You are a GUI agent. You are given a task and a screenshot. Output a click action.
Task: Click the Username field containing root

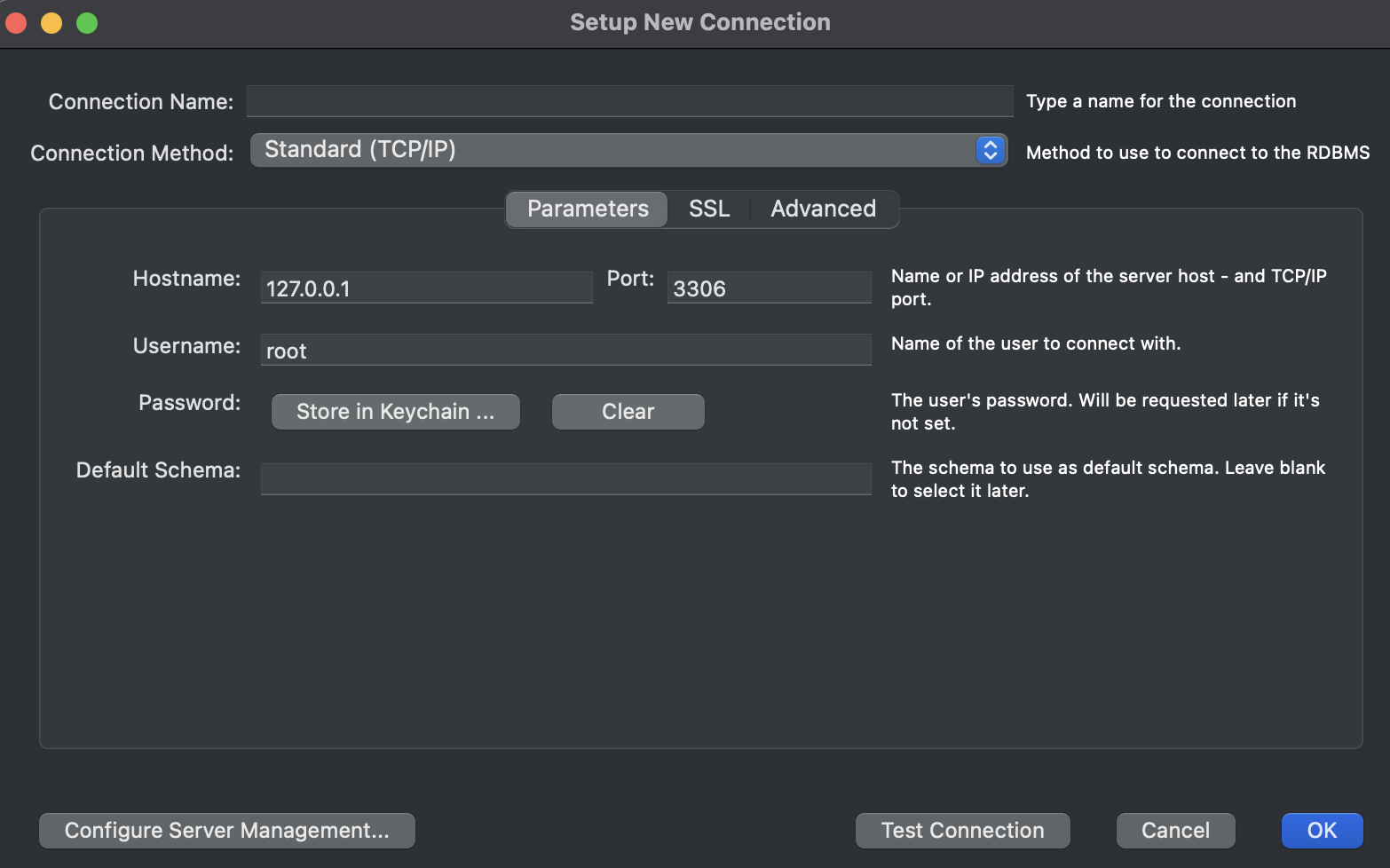(565, 350)
